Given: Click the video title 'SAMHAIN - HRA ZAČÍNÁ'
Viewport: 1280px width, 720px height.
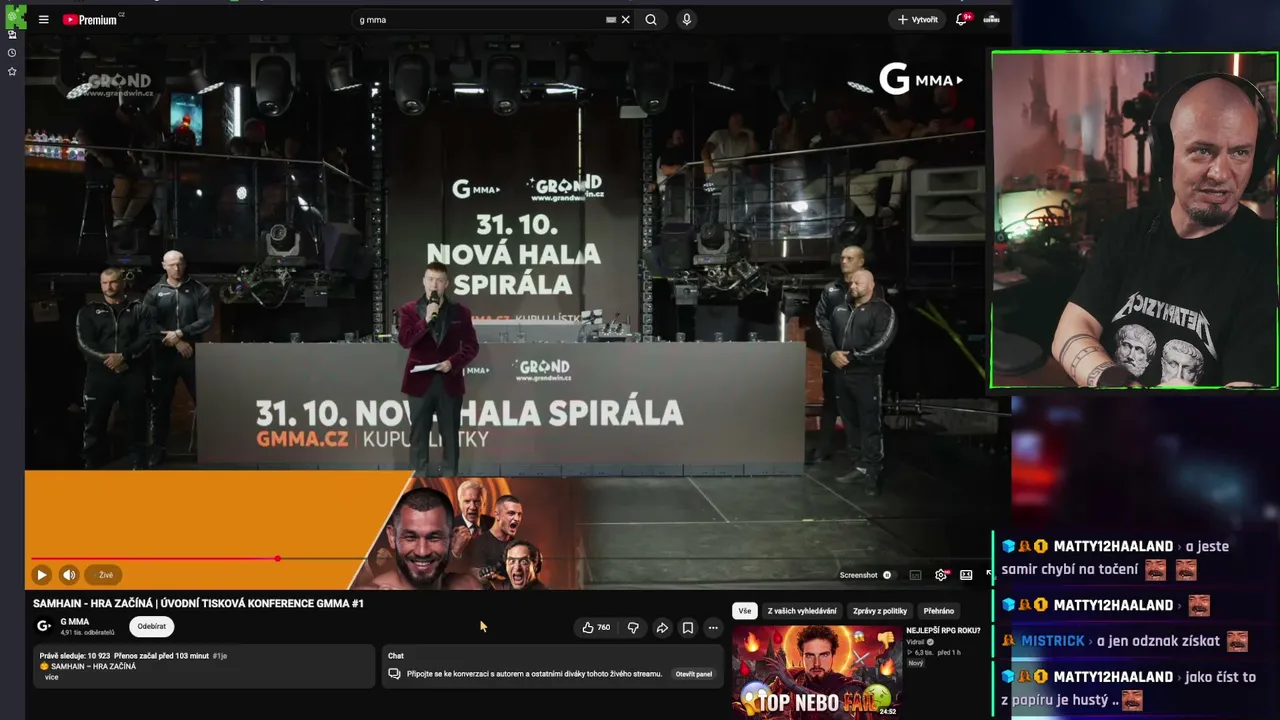Looking at the screenshot, I should (198, 604).
